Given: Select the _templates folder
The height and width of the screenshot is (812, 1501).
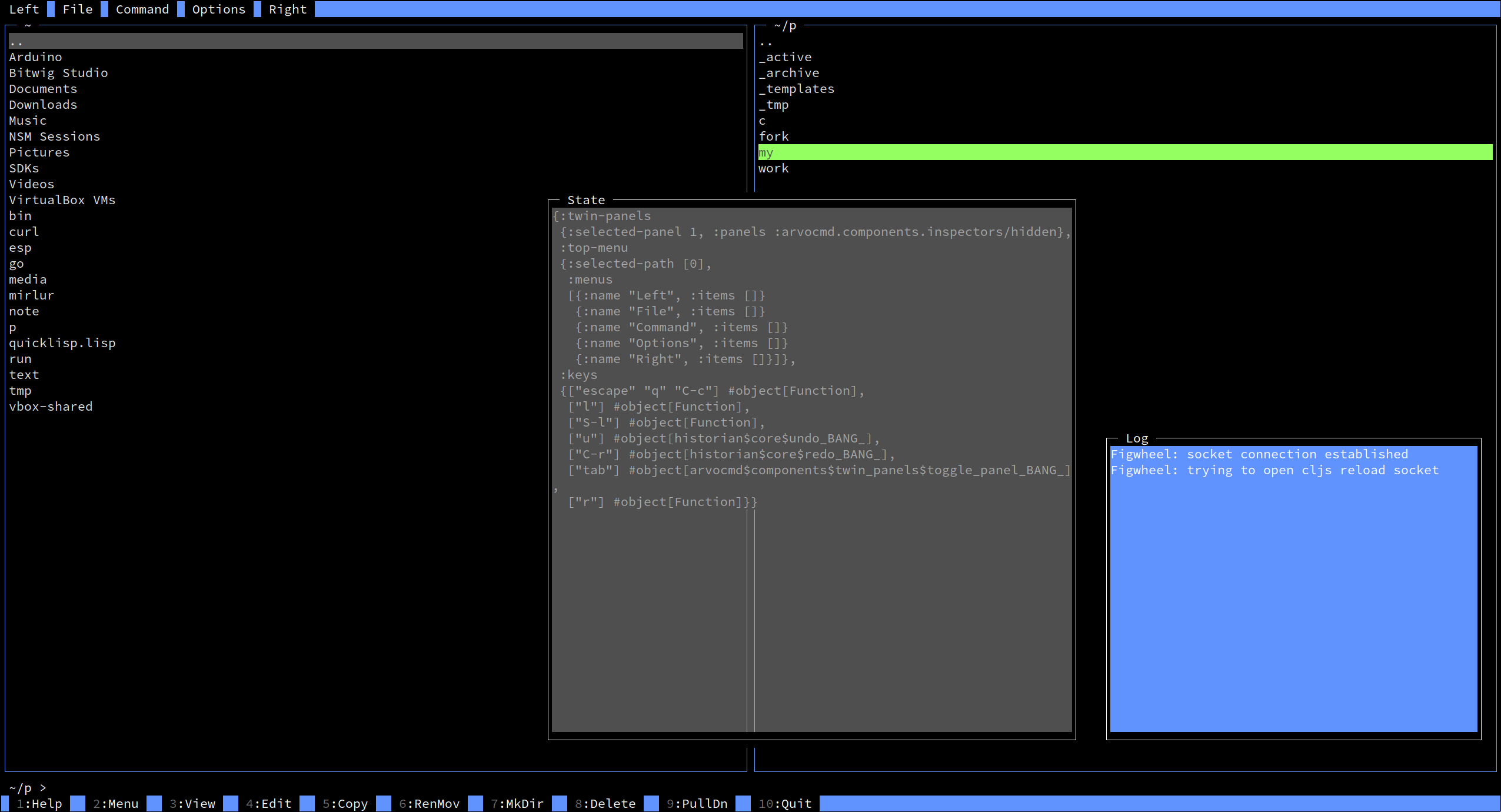Looking at the screenshot, I should [797, 89].
